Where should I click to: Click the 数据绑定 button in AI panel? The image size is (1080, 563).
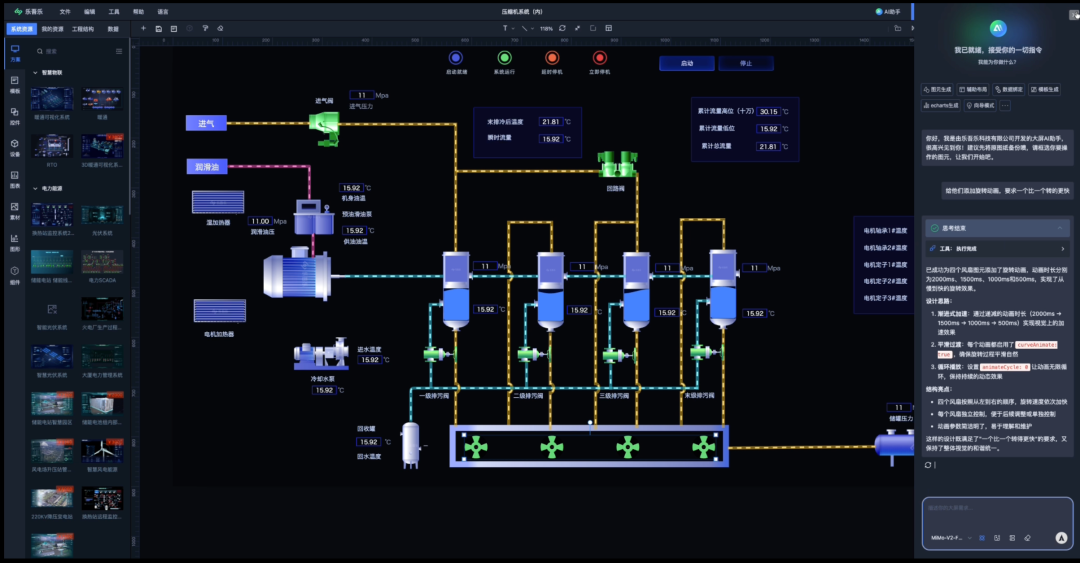click(x=1009, y=90)
